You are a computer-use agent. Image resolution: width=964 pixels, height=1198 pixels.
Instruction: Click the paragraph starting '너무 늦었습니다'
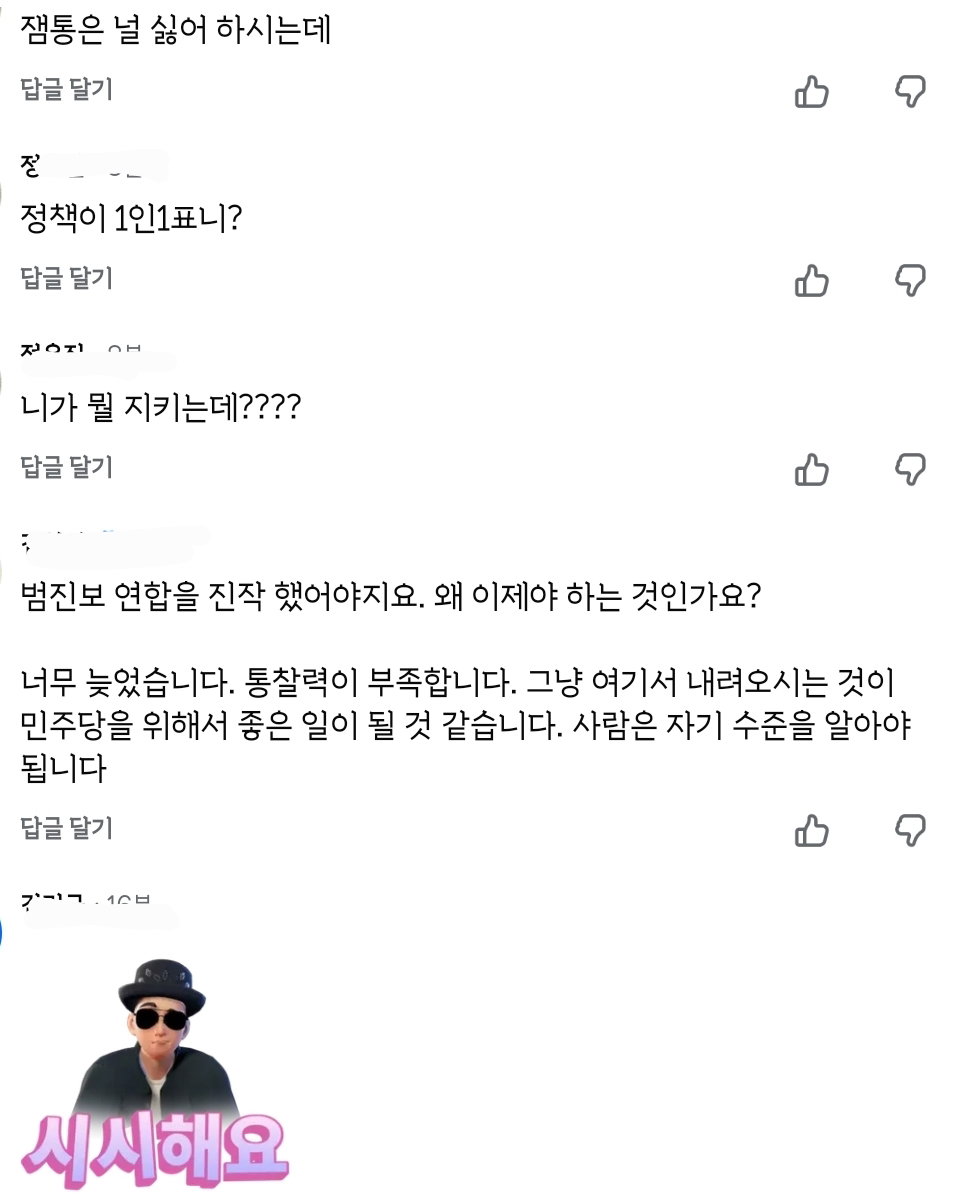coord(466,724)
